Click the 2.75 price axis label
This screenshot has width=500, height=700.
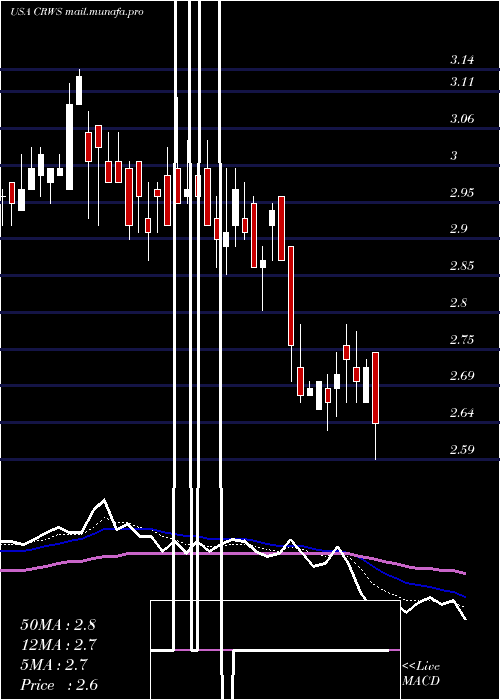[462, 340]
